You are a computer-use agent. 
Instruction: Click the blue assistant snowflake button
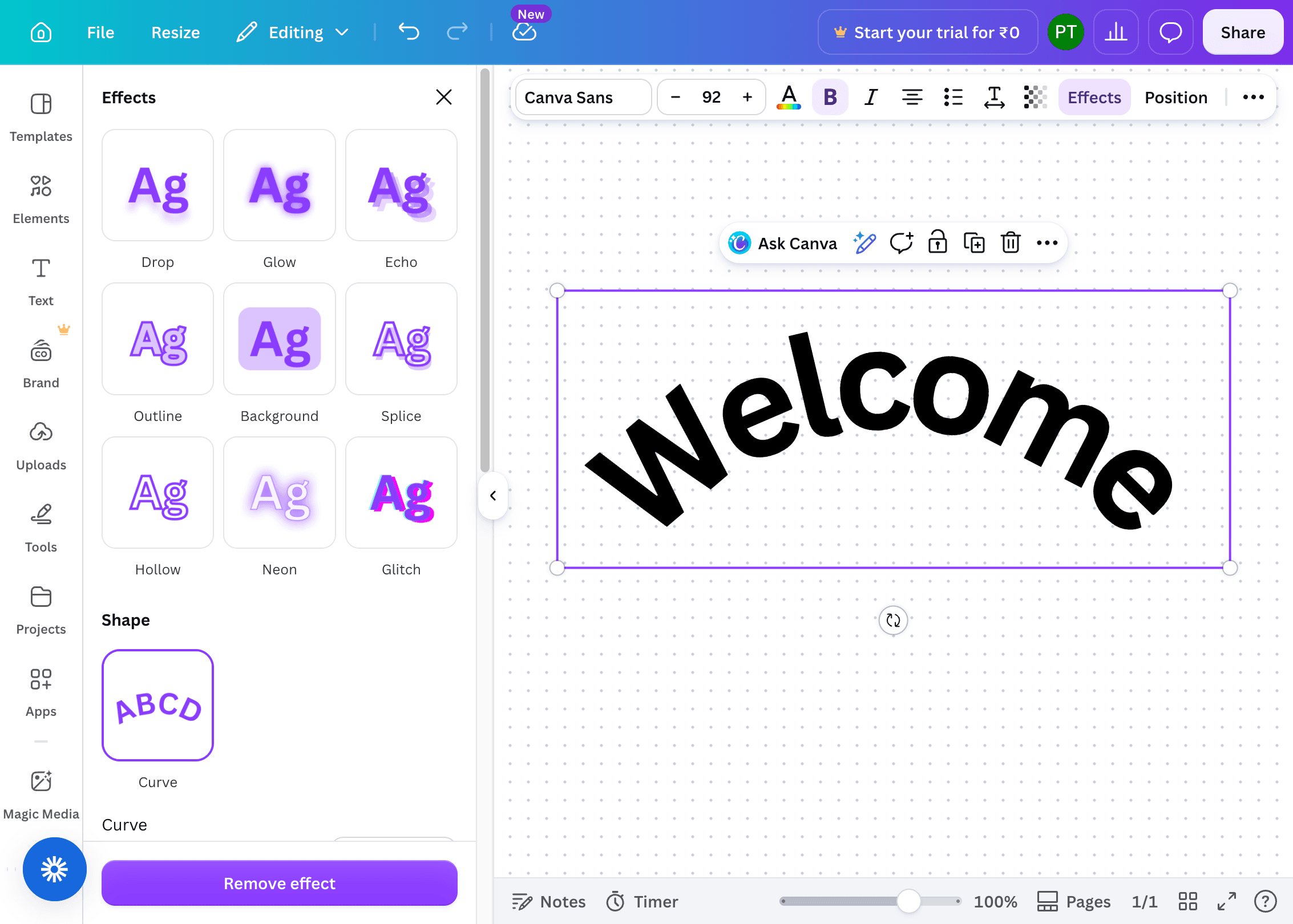(x=55, y=869)
